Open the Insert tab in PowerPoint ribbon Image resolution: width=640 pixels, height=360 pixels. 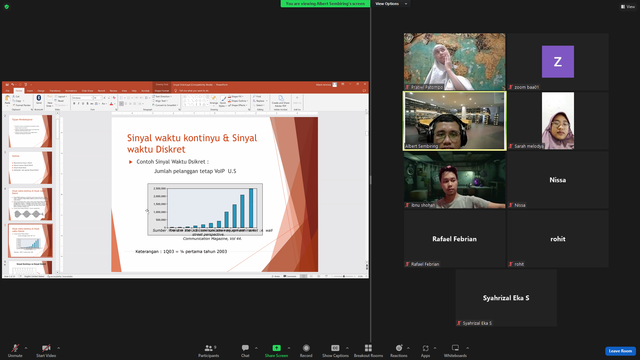pyautogui.click(x=30, y=91)
